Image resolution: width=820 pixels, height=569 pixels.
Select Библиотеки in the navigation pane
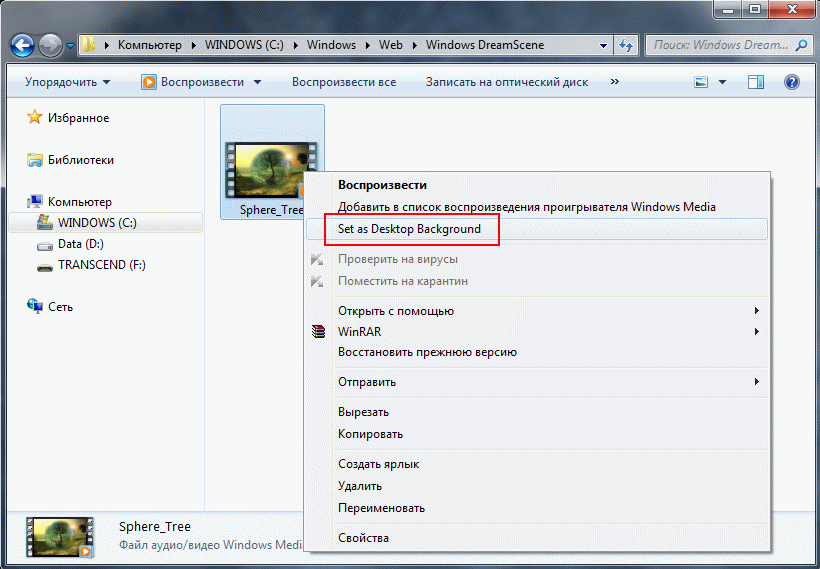pyautogui.click(x=81, y=160)
